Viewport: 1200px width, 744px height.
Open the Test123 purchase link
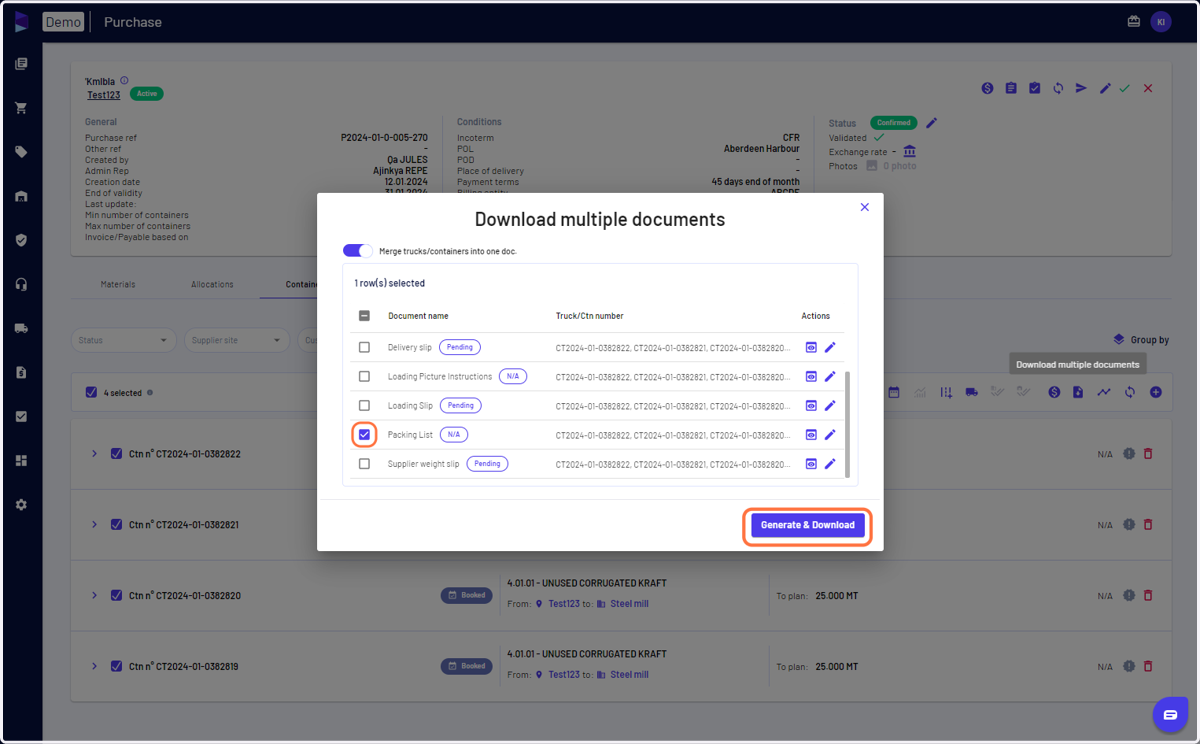pyautogui.click(x=104, y=95)
